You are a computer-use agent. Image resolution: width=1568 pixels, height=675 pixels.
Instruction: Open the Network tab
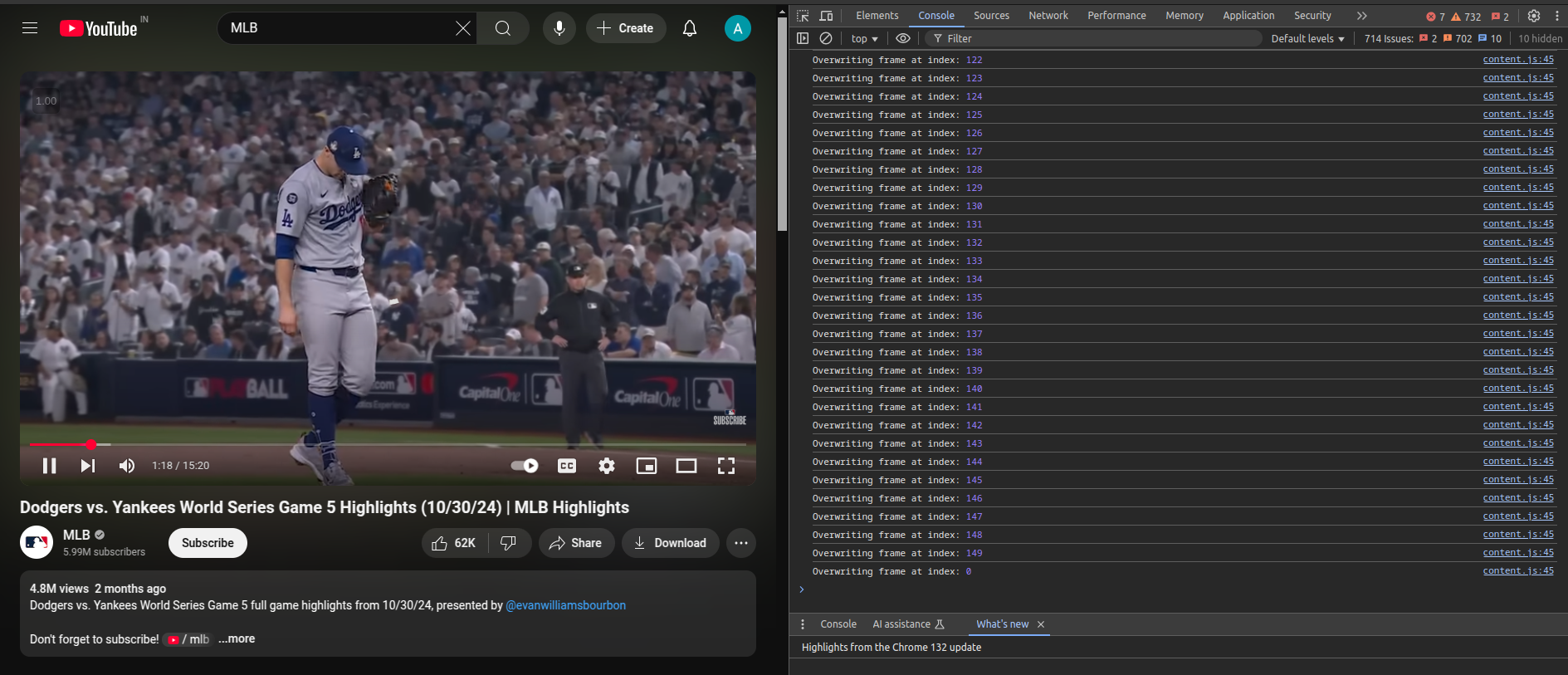point(1048,16)
